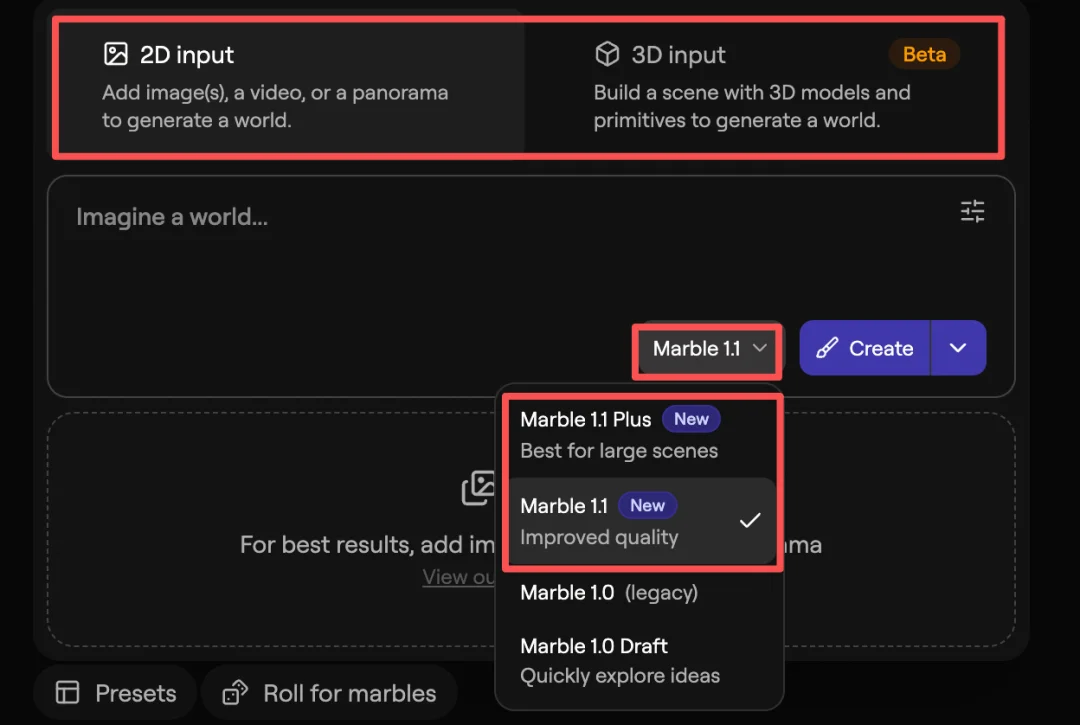Choose Marble 1.0 (legacy) from the list
1080x725 pixels.
coord(609,592)
